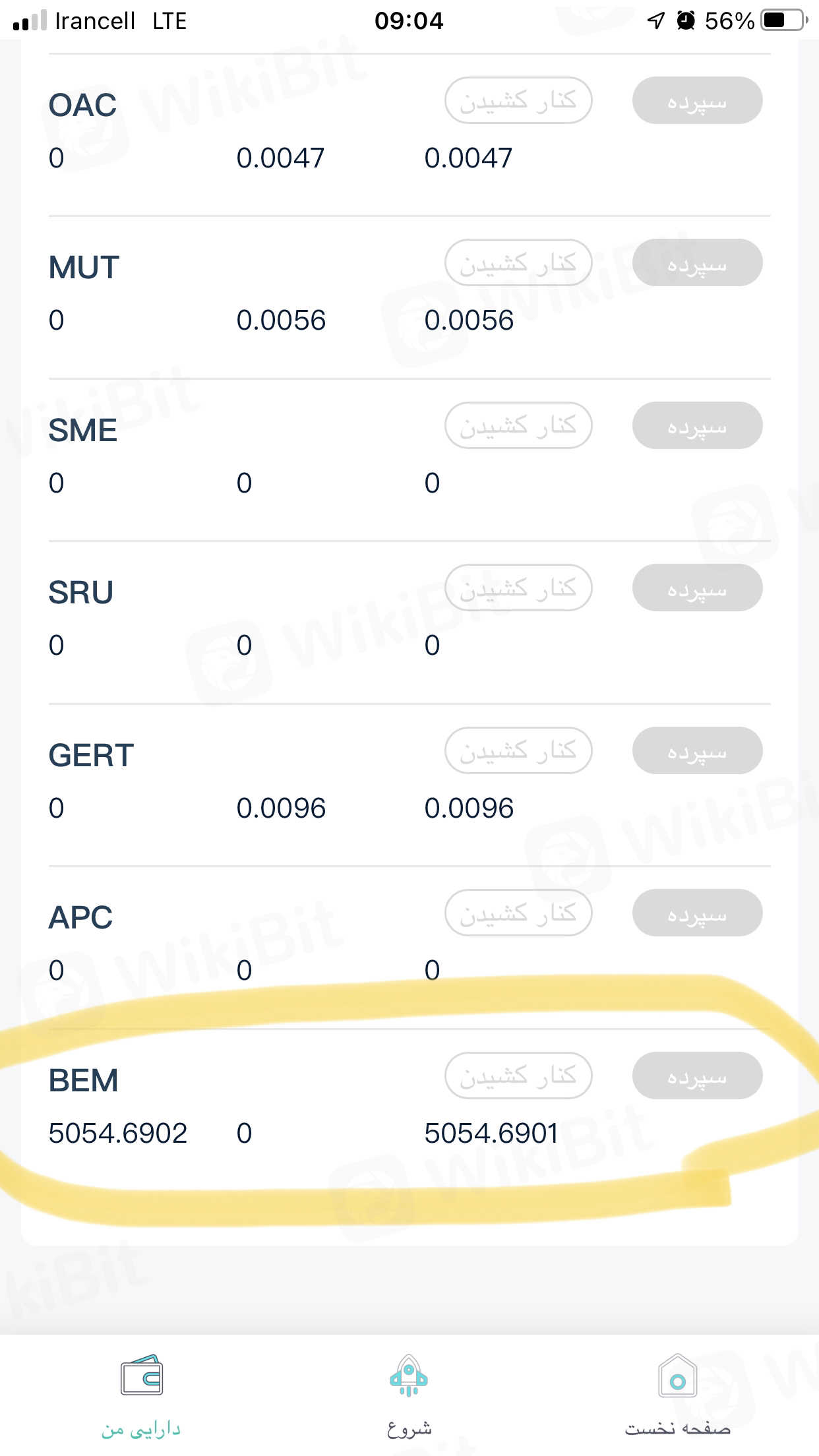Tap the home page house icon
The width and height of the screenshot is (819, 1456).
point(677,1376)
